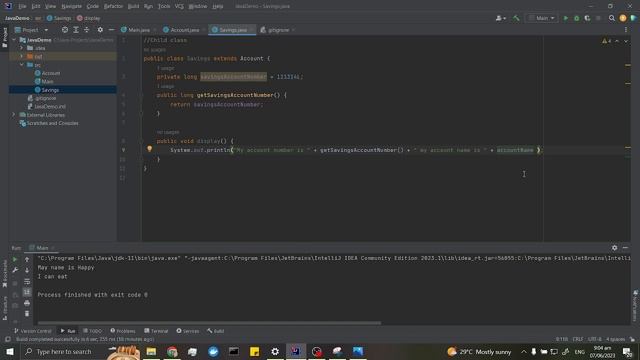
Task: Open Chrome from the taskbar
Action: click(x=172, y=351)
